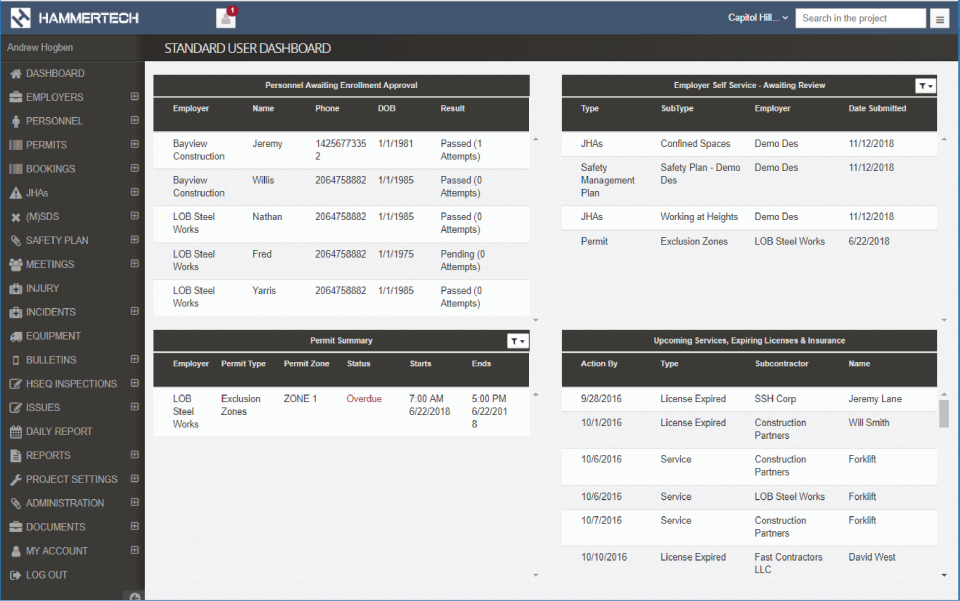Click the Personnel person icon
This screenshot has height=601, width=960.
click(x=16, y=121)
